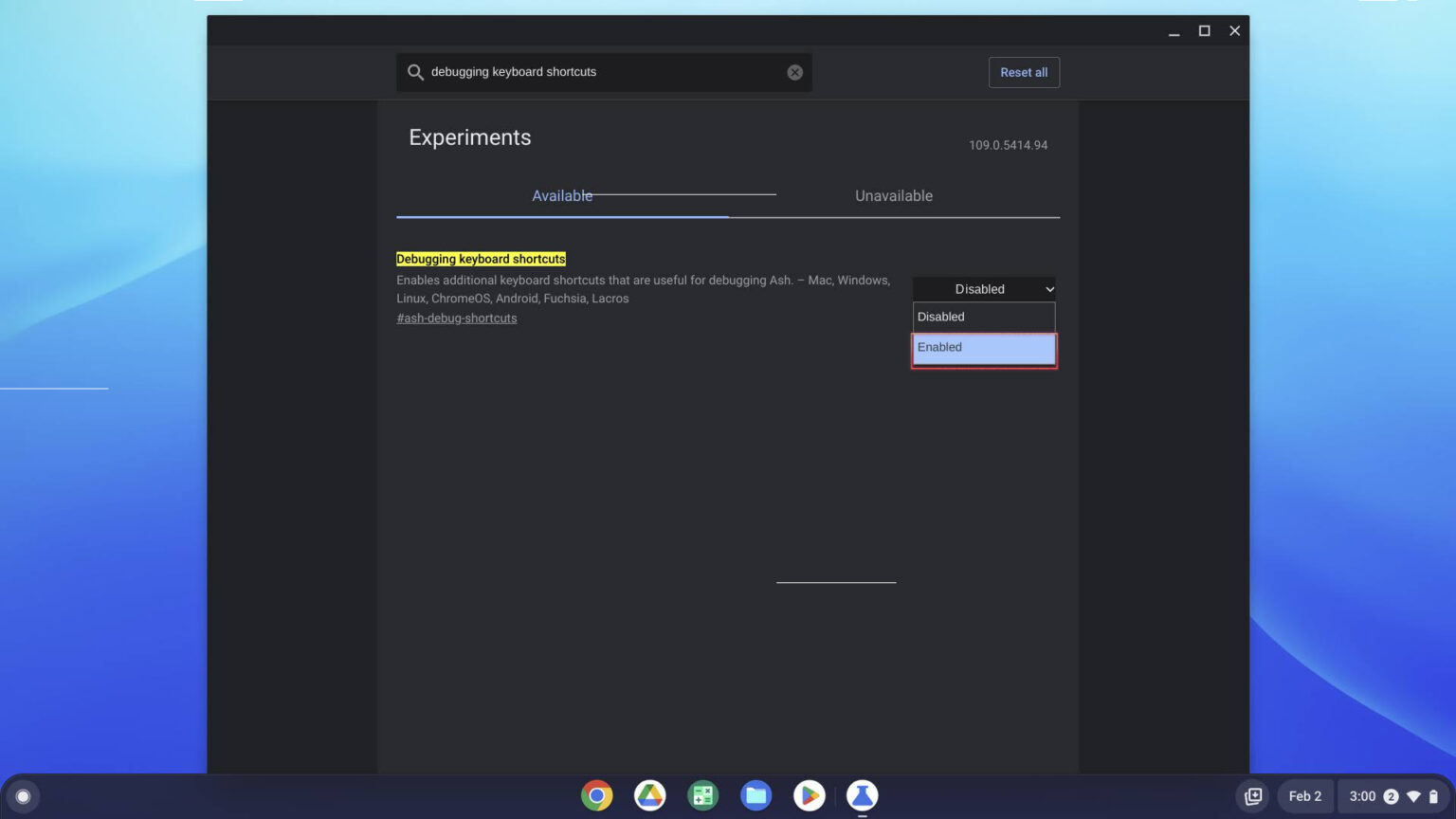Click the ChromeOS launcher button
1456x819 pixels.
pyautogui.click(x=23, y=795)
